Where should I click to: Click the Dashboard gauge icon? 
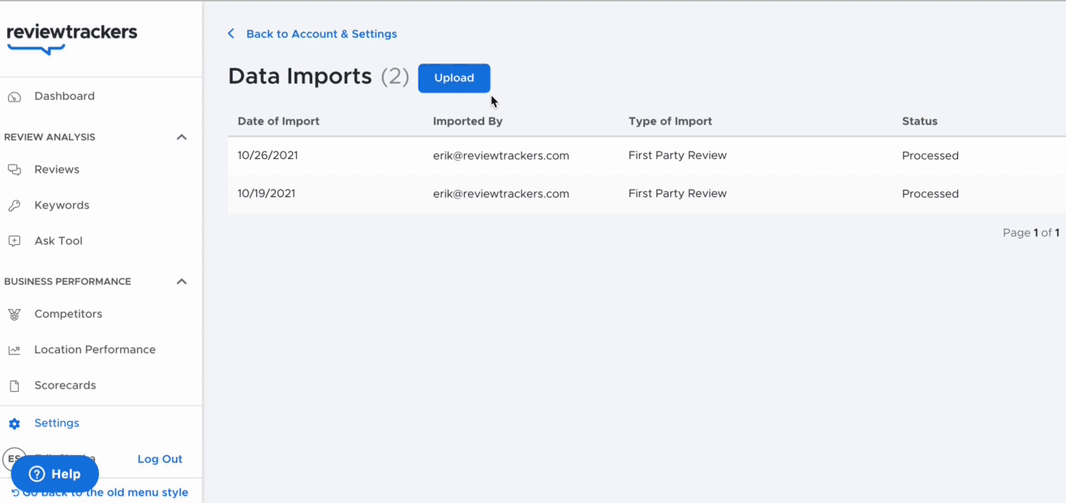pos(14,97)
